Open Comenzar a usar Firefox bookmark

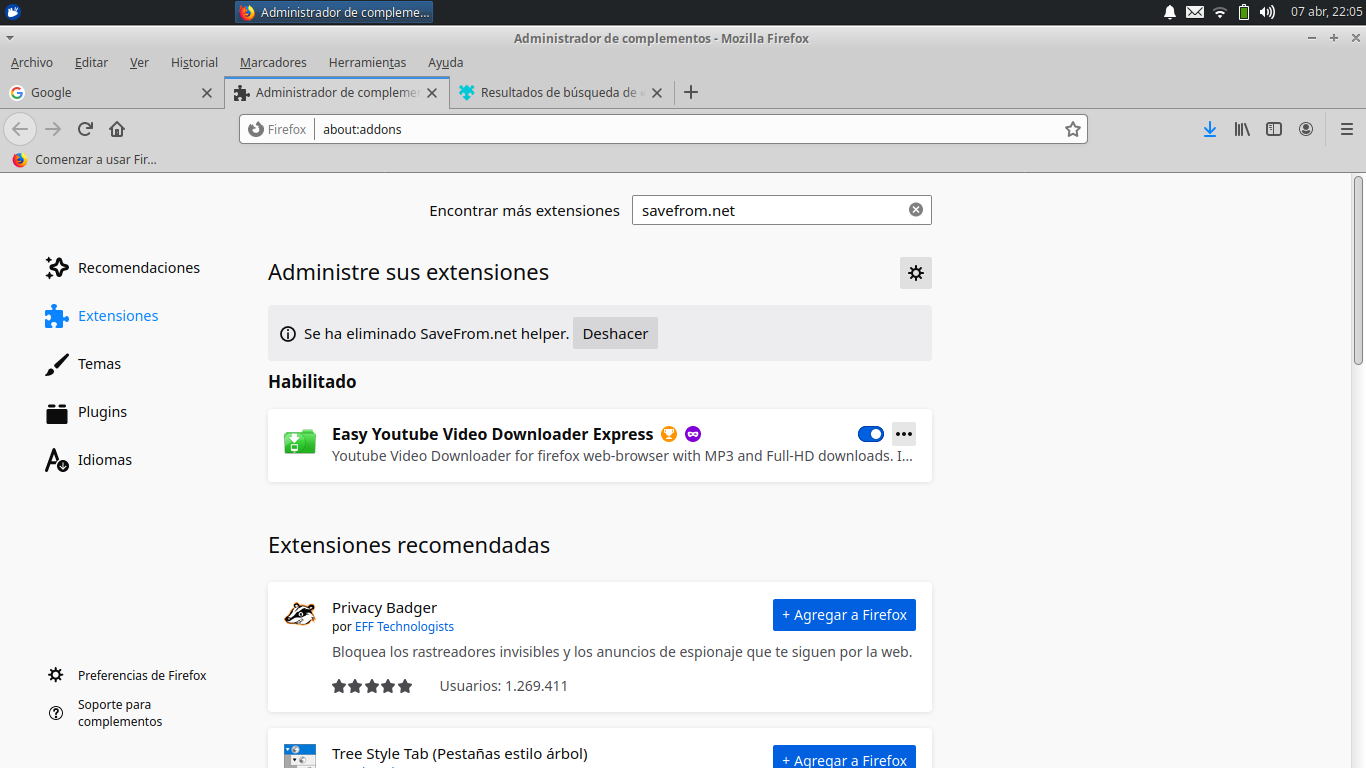[x=85, y=159]
